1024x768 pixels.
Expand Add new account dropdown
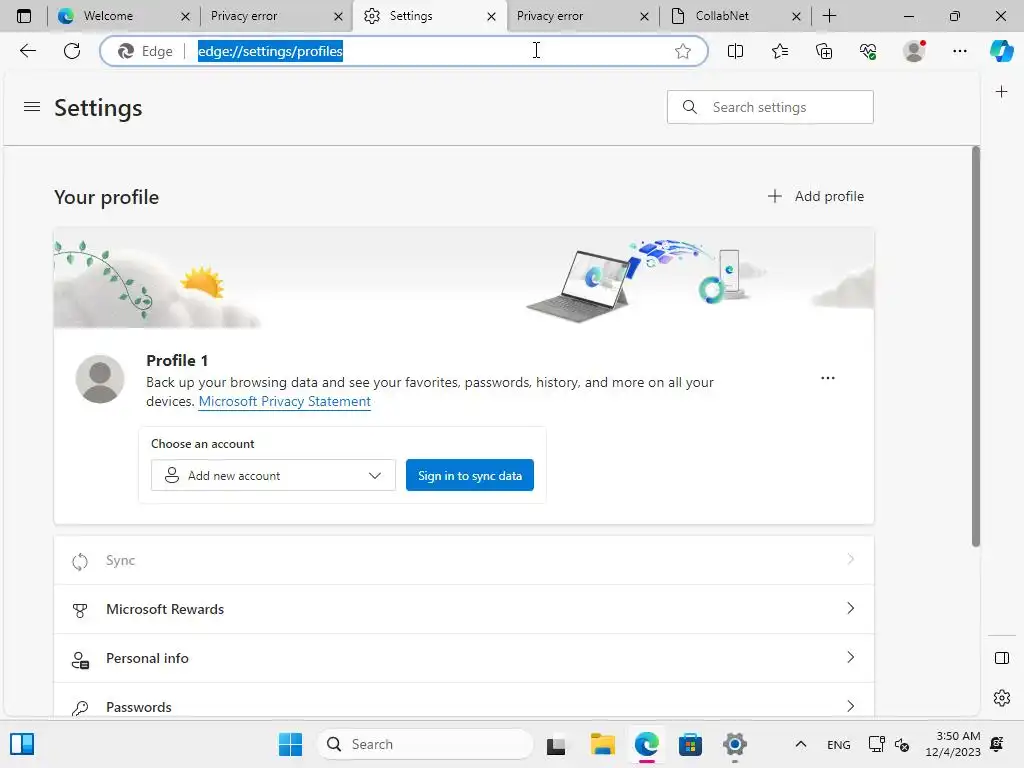pyautogui.click(x=273, y=475)
